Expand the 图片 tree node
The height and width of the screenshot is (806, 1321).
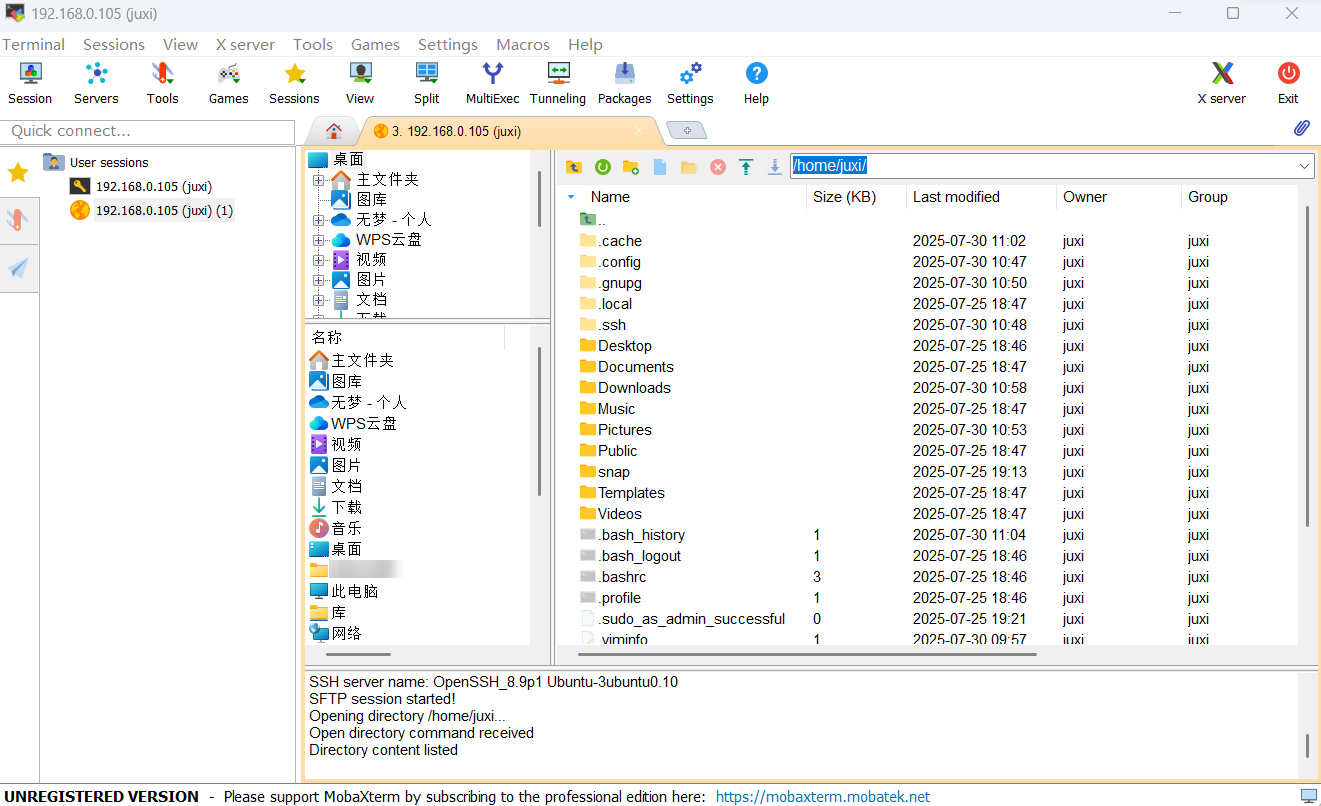point(318,280)
